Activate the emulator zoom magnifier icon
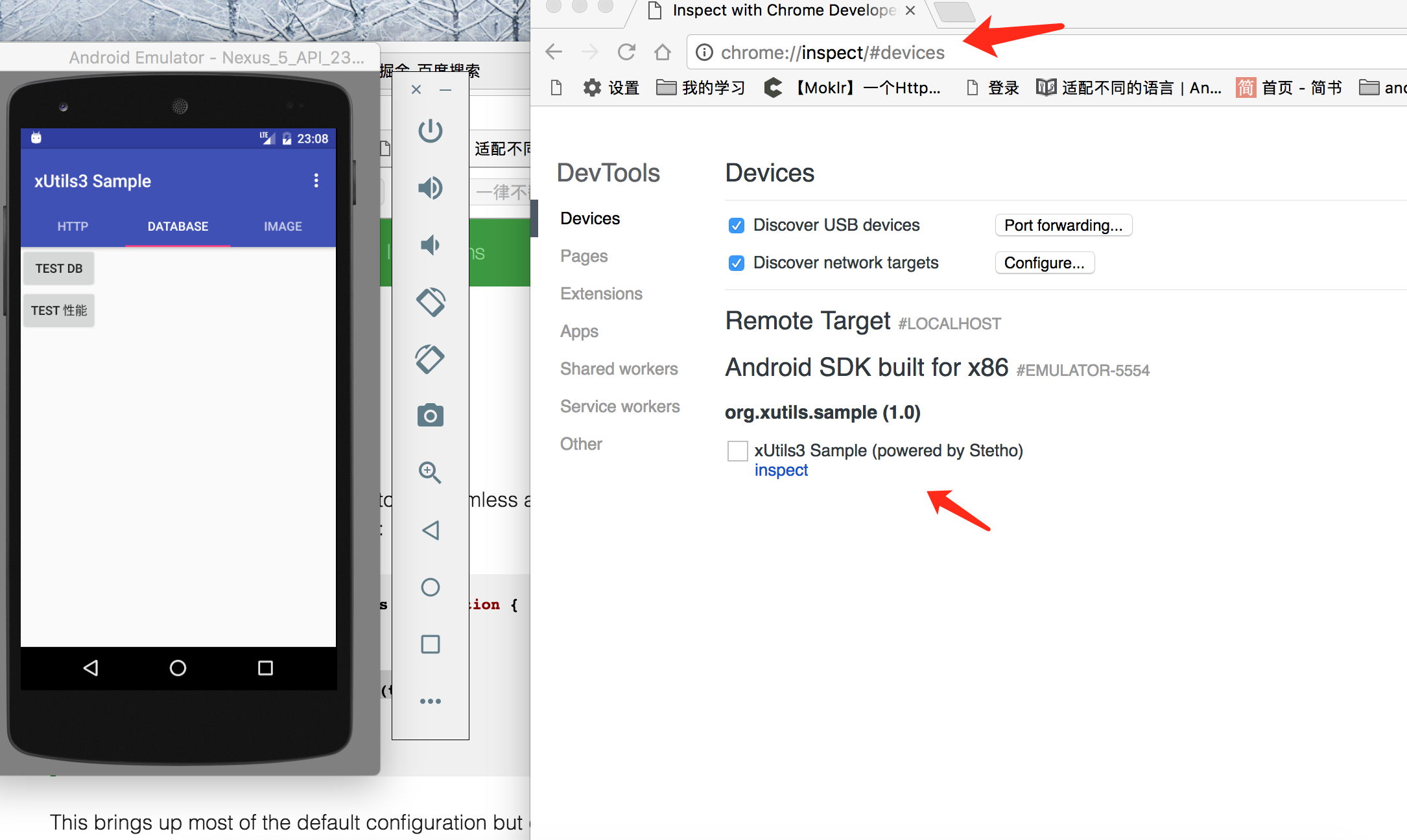 point(431,472)
